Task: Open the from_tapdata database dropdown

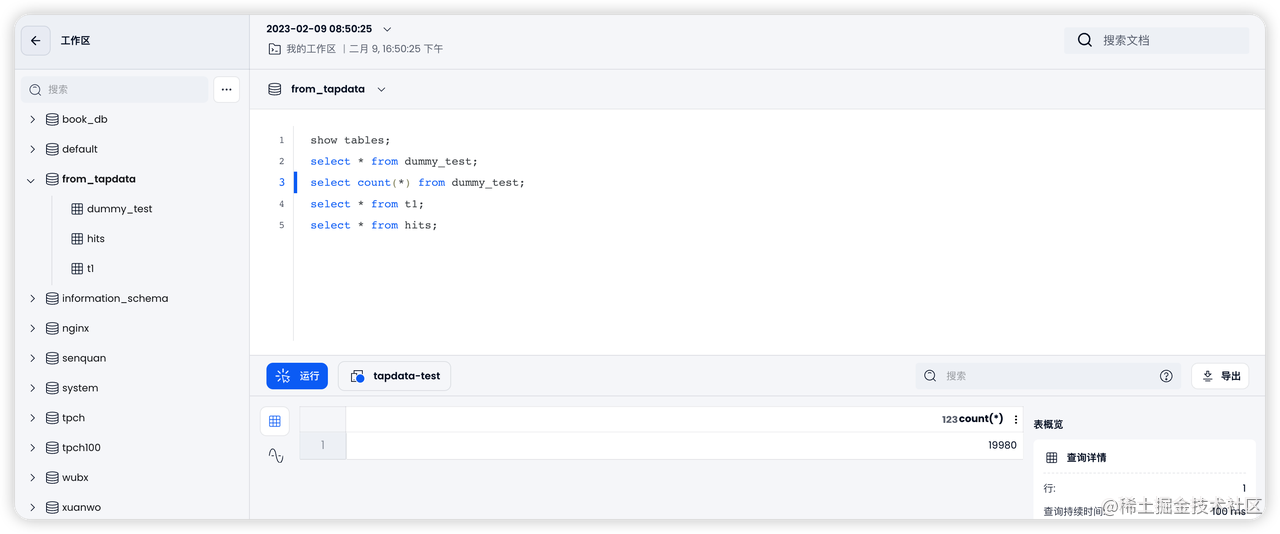Action: pos(381,89)
